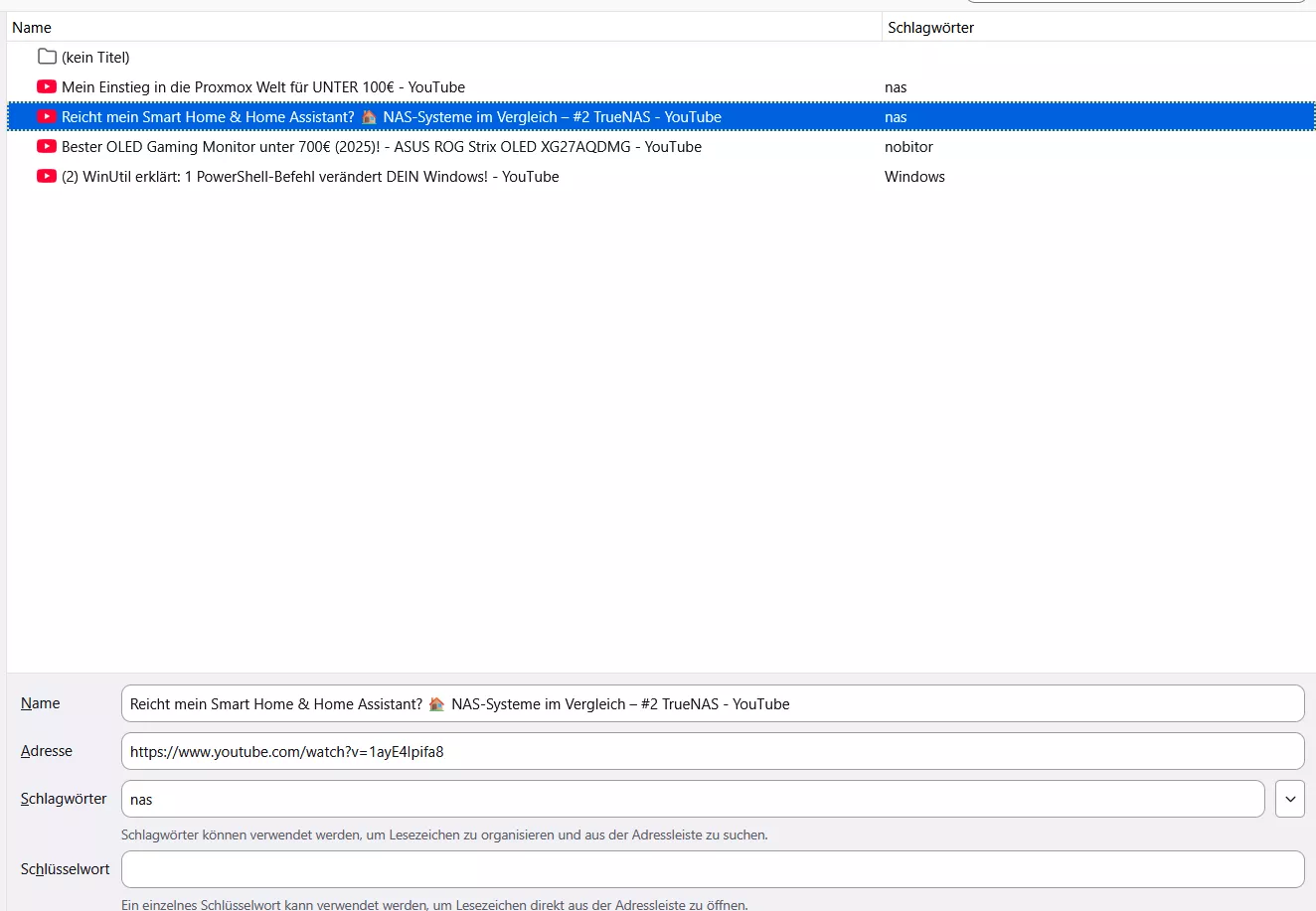Click the nas tag in the Proxmox row

coord(896,87)
